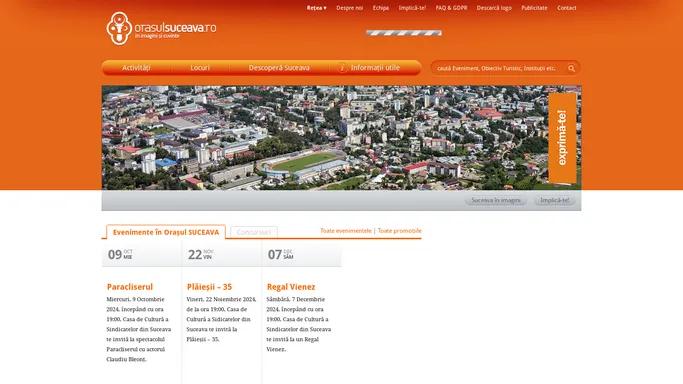The image size is (683, 384).
Task: Open the Plăieșii – 35 event
Action: pyautogui.click(x=209, y=287)
